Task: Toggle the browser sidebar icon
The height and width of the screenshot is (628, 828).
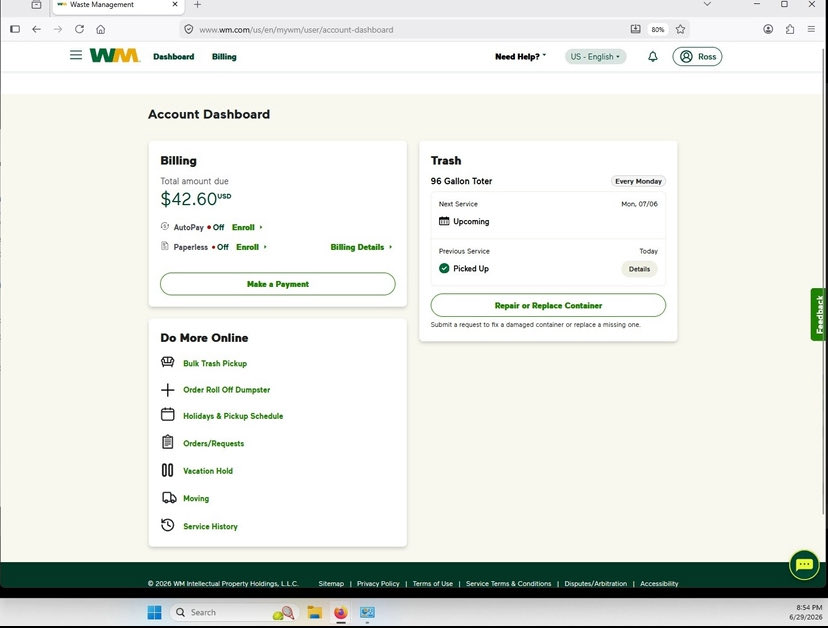Action: [x=15, y=29]
